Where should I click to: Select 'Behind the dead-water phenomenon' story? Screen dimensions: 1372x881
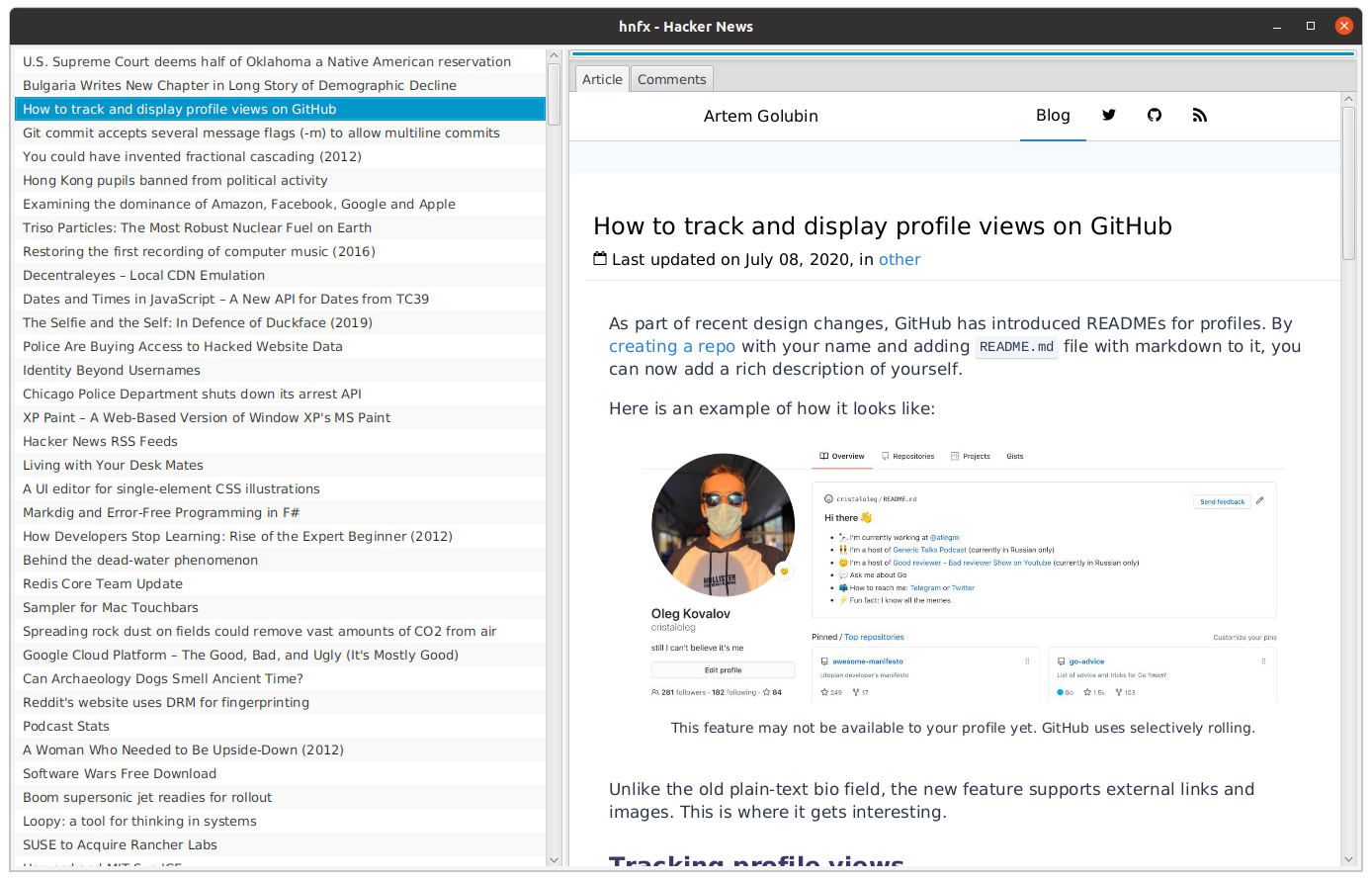click(280, 560)
